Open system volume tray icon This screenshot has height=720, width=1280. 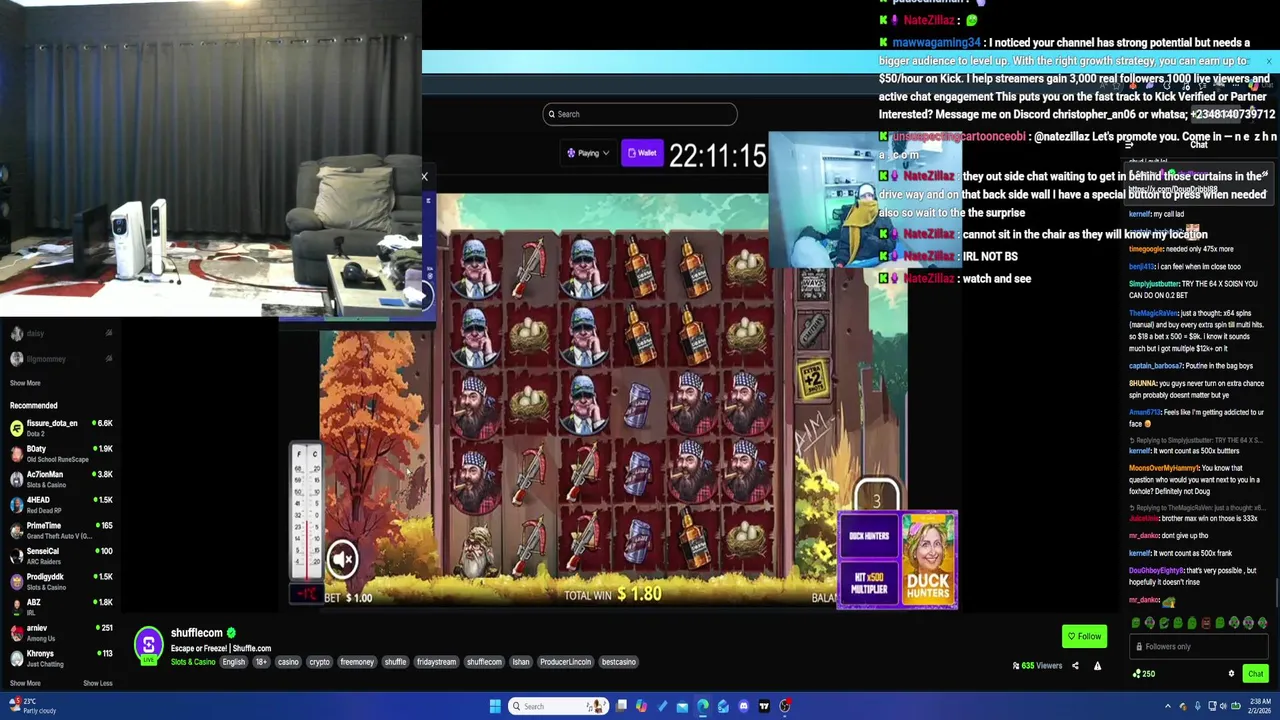tap(1223, 706)
